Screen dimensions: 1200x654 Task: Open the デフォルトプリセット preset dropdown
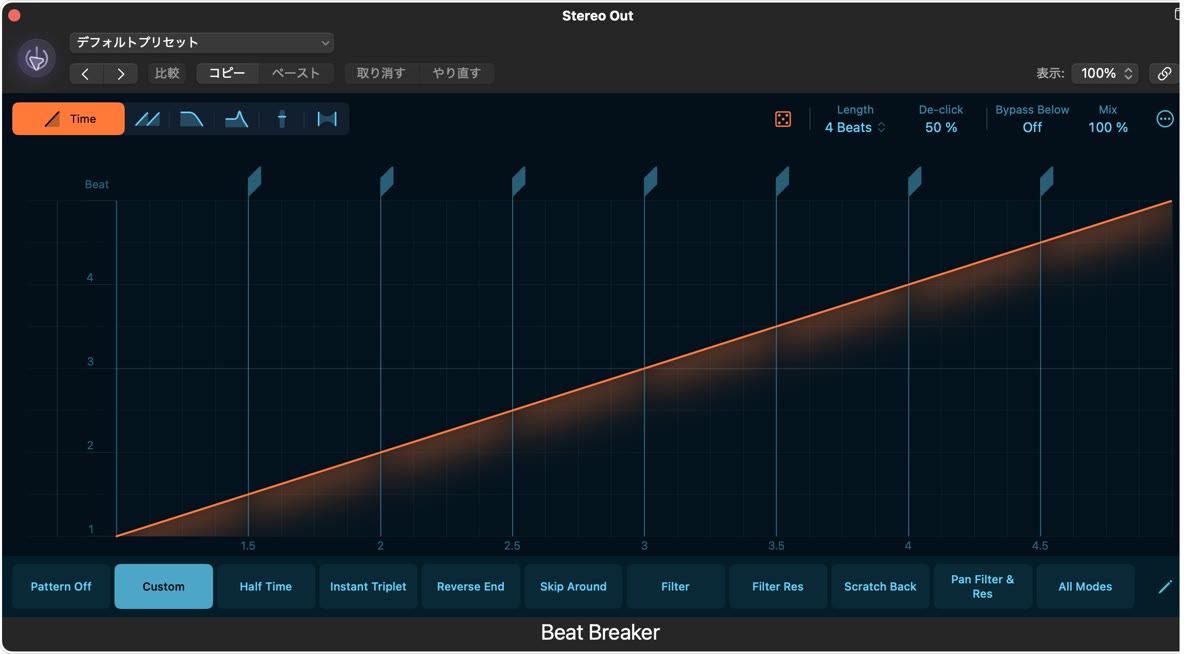pyautogui.click(x=201, y=43)
